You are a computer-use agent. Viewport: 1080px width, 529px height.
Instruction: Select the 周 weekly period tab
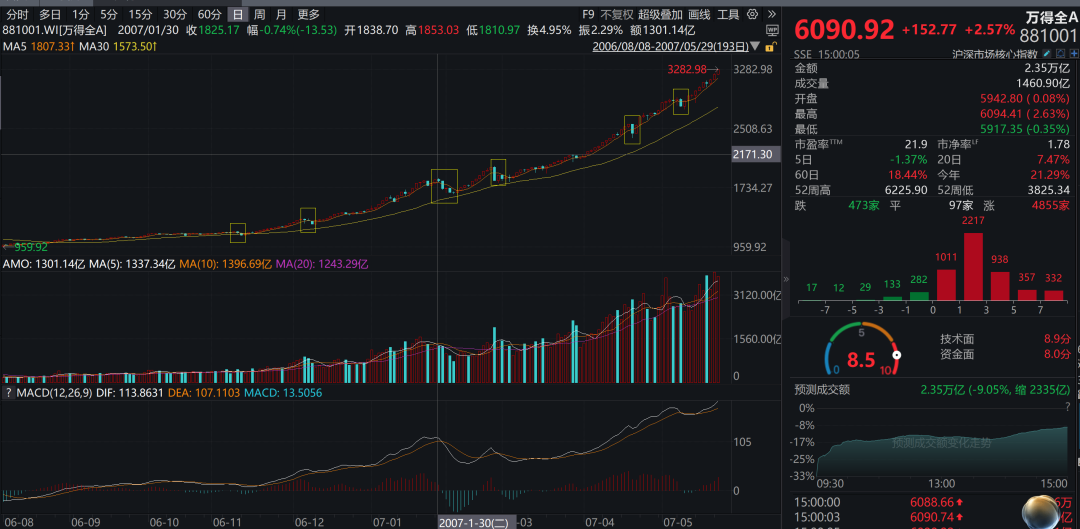260,14
